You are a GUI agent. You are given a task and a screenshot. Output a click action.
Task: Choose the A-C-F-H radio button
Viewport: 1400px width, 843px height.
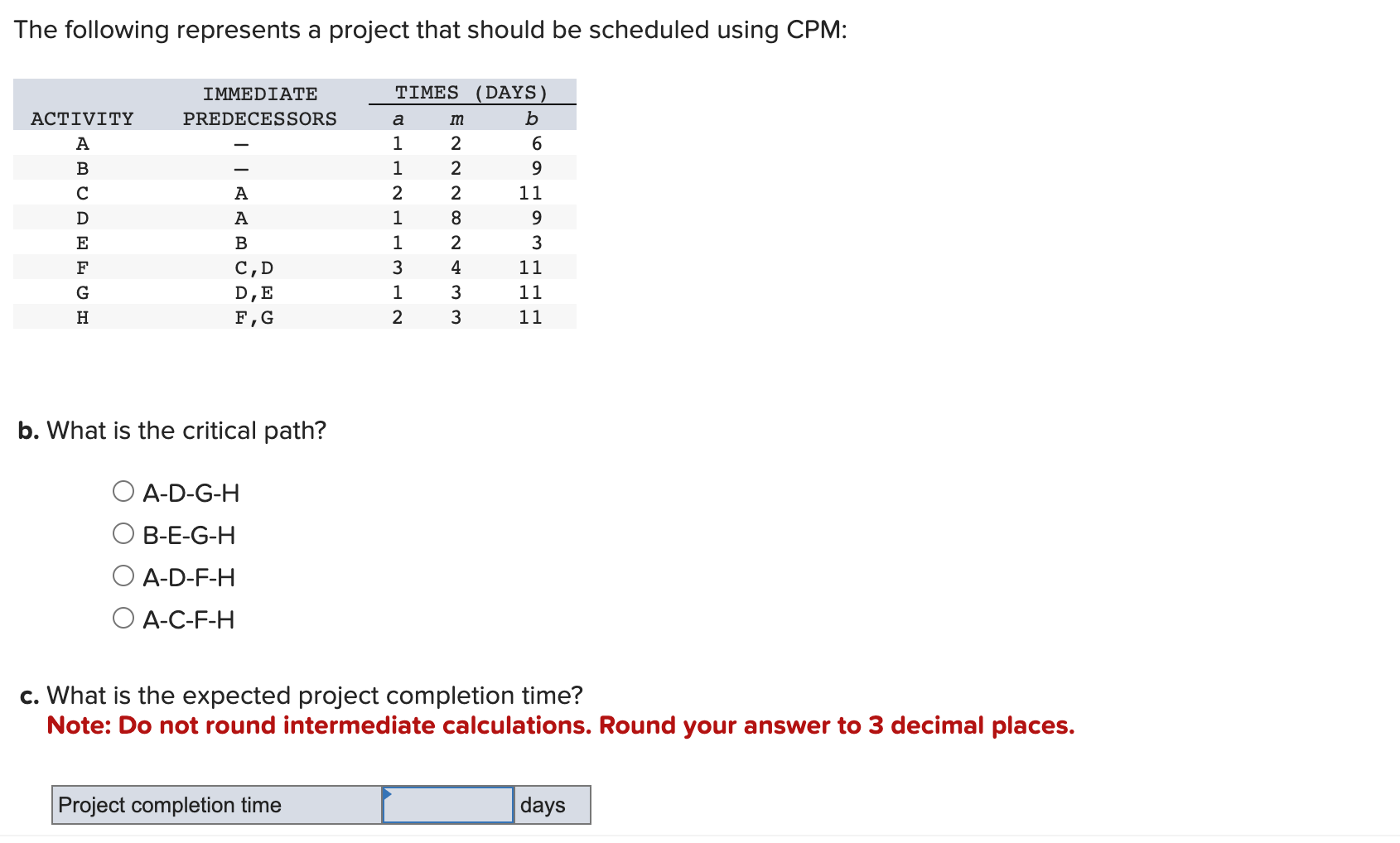pyautogui.click(x=123, y=618)
